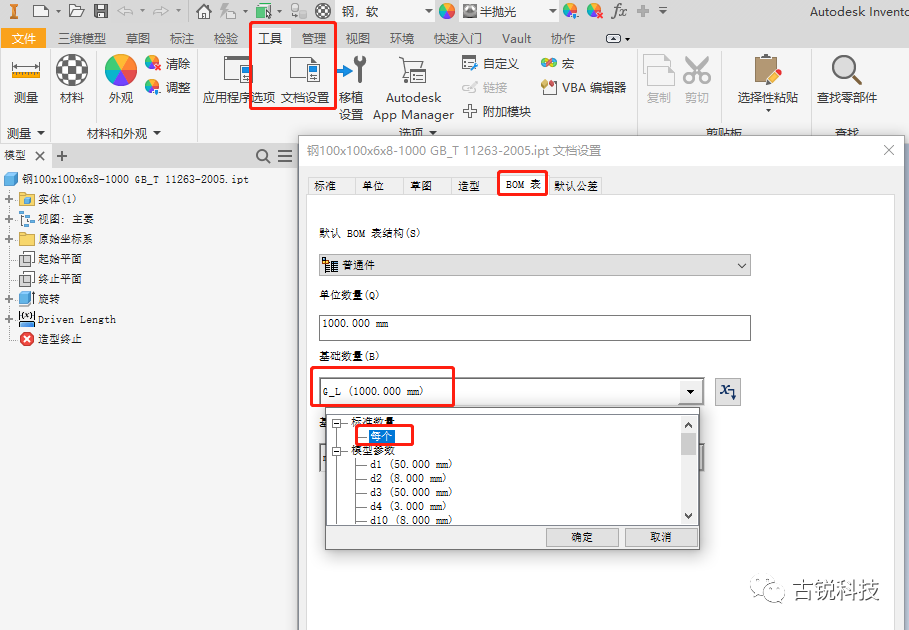Click the Open folder icon
Screen dimensions: 909x630
pos(77,11)
